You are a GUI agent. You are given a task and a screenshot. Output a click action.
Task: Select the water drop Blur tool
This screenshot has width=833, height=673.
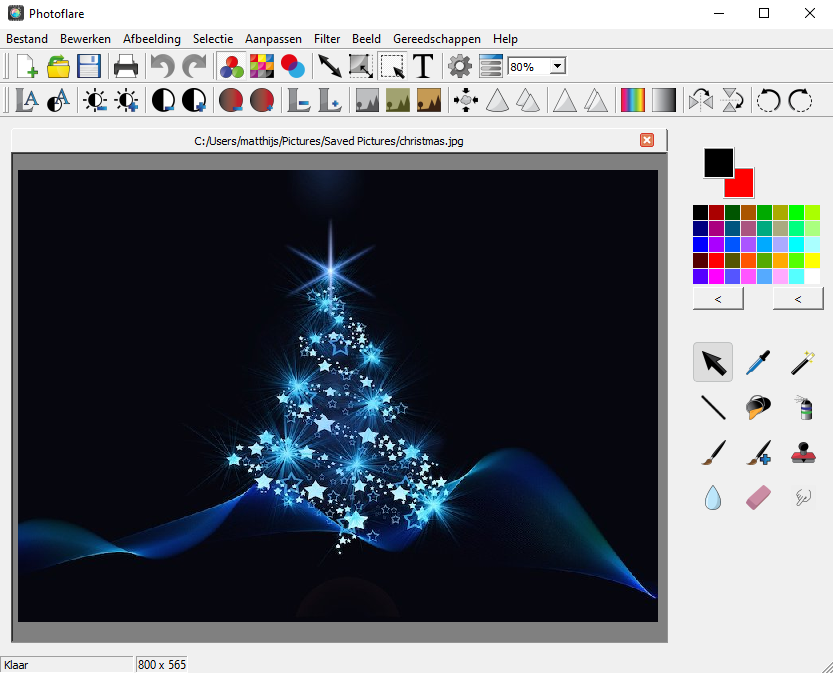pyautogui.click(x=712, y=496)
